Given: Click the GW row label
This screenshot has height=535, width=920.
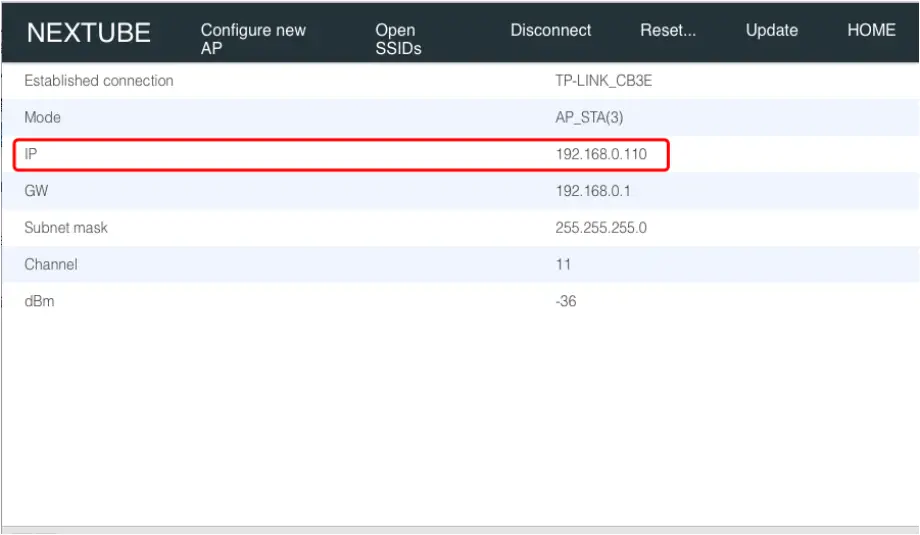Looking at the screenshot, I should click(37, 191).
